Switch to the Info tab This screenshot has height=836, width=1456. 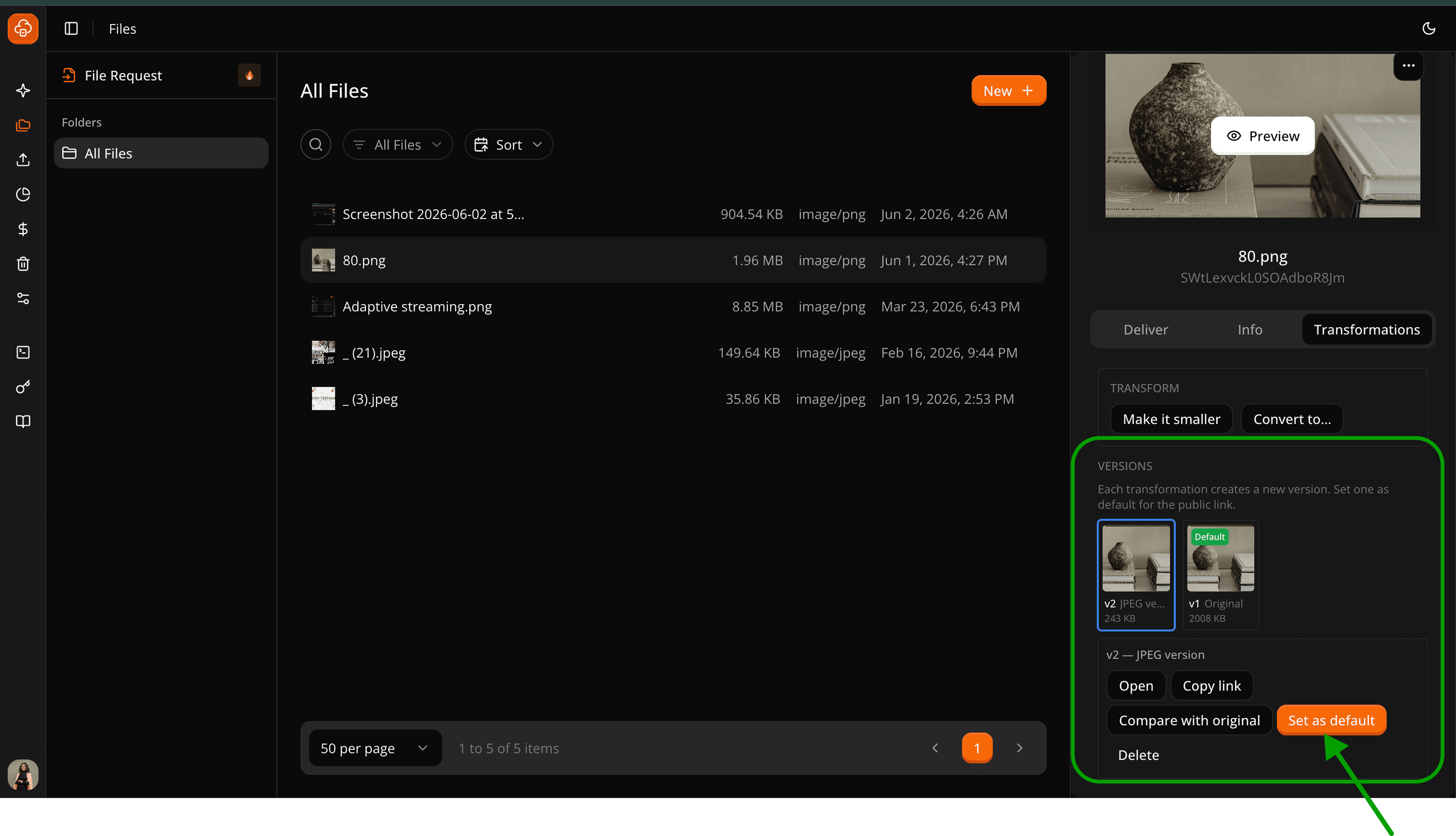click(x=1250, y=330)
